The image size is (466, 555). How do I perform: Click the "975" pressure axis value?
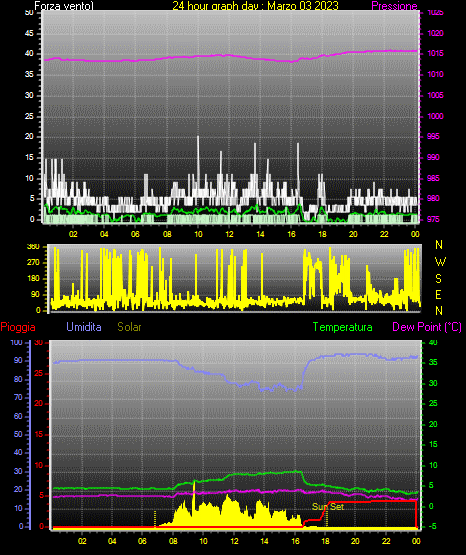(433, 219)
